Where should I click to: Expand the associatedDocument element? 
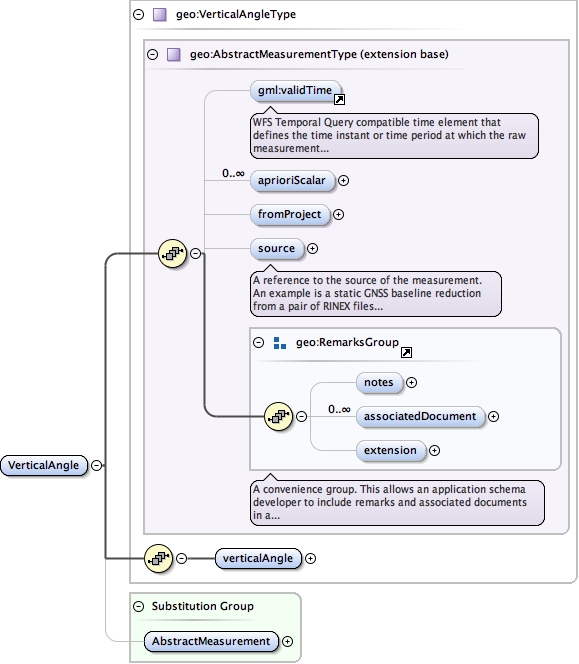(493, 416)
